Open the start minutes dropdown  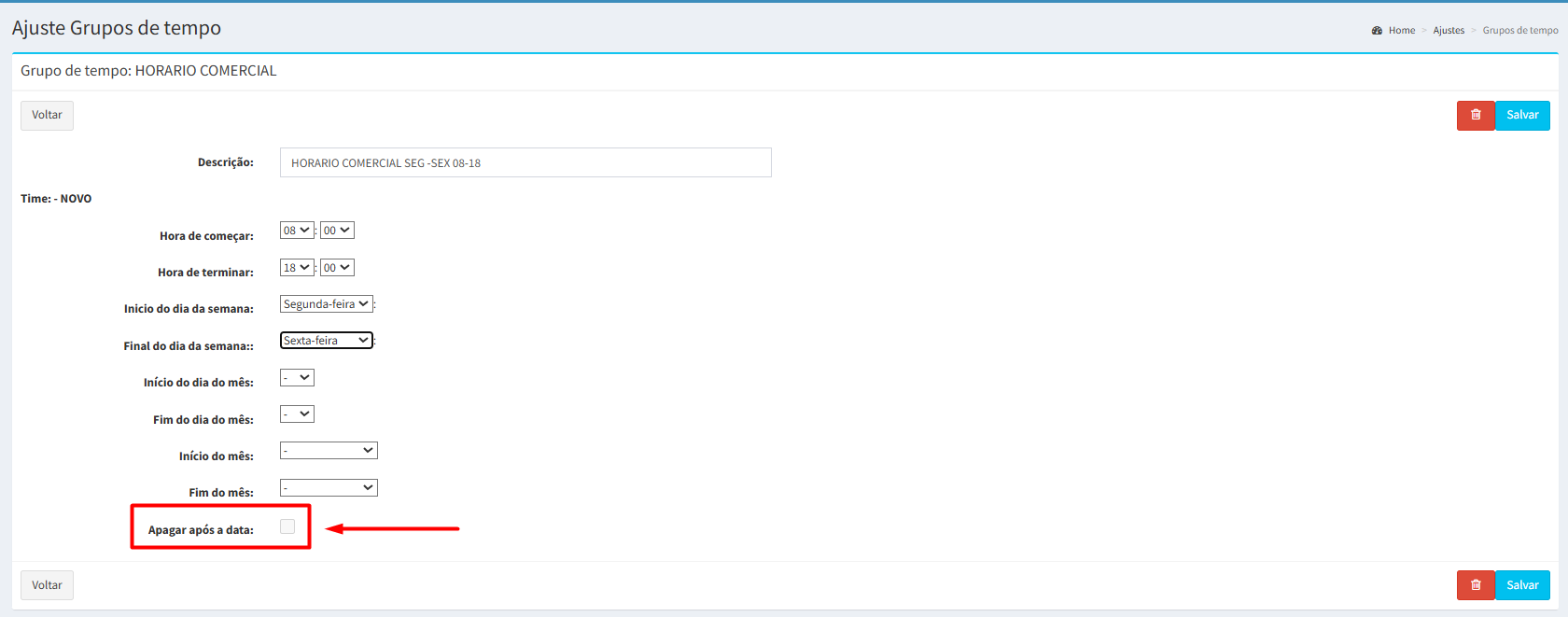[337, 231]
